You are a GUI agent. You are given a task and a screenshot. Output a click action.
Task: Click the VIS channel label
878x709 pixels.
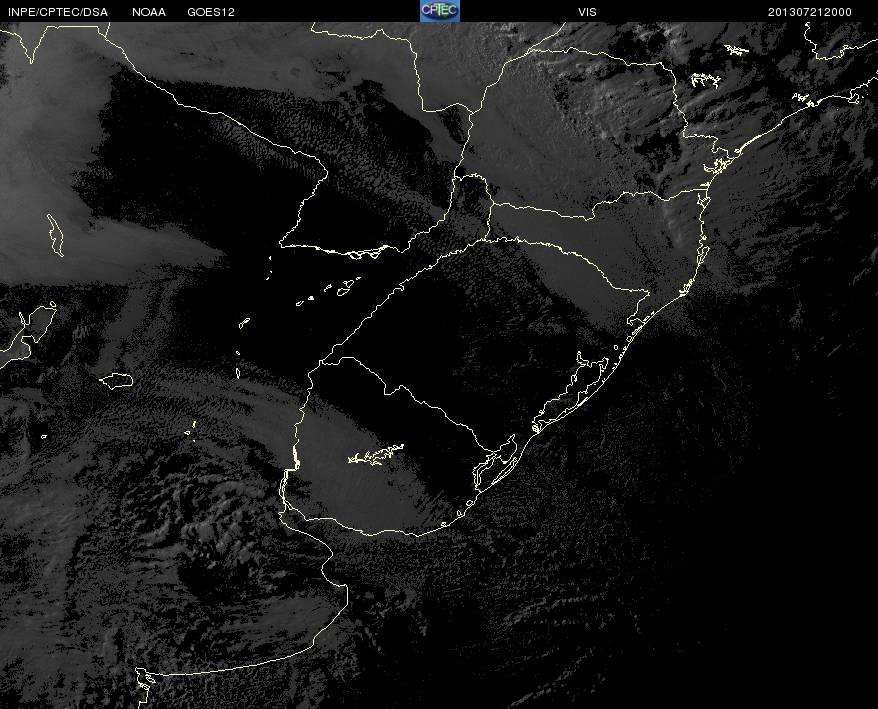(587, 12)
